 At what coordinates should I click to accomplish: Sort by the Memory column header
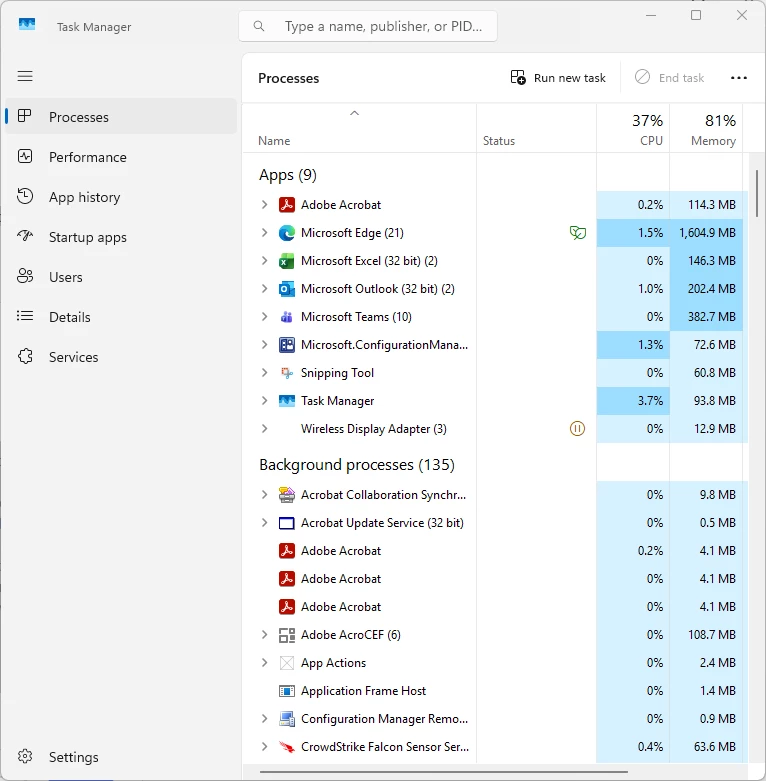point(706,129)
